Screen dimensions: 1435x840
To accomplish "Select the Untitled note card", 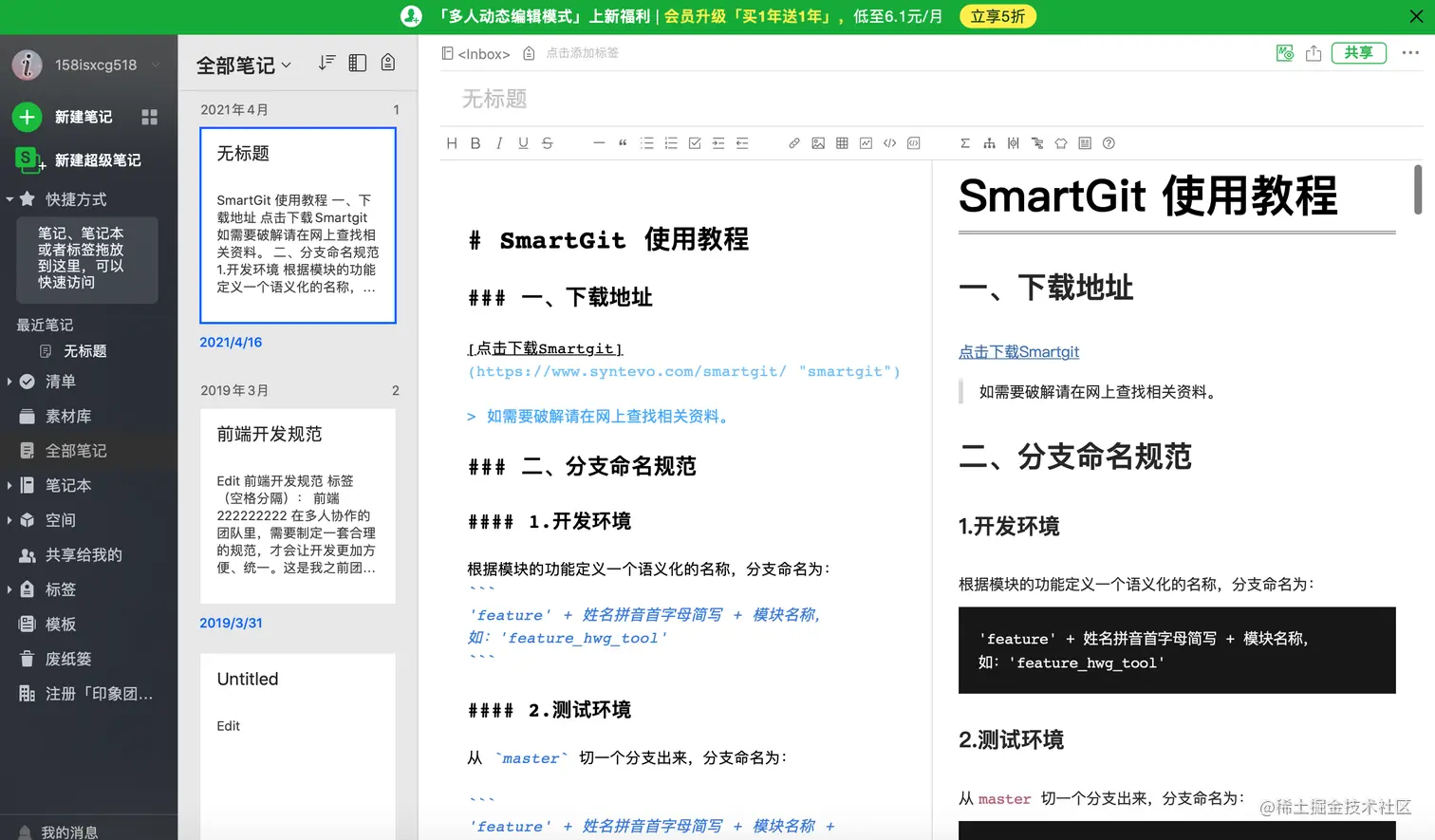I will tap(298, 746).
